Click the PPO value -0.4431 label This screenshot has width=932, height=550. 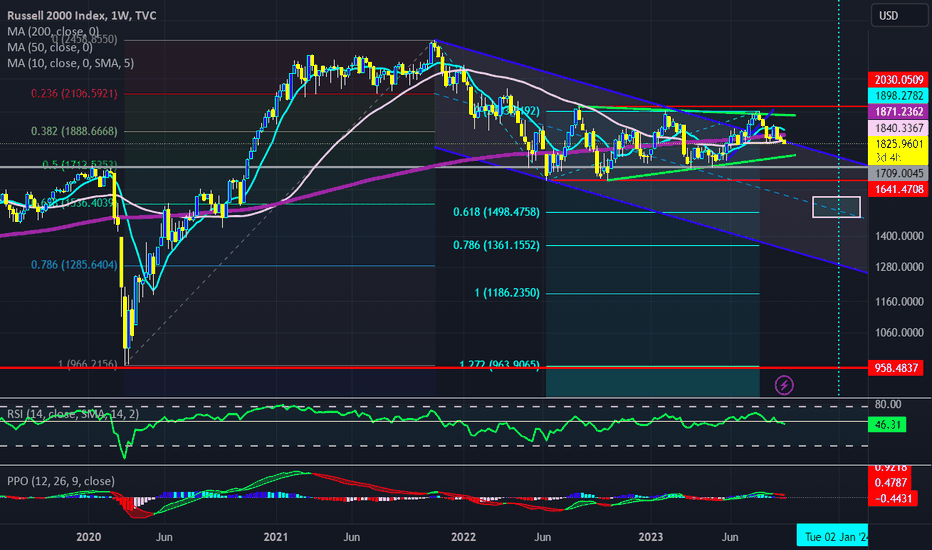coord(894,498)
